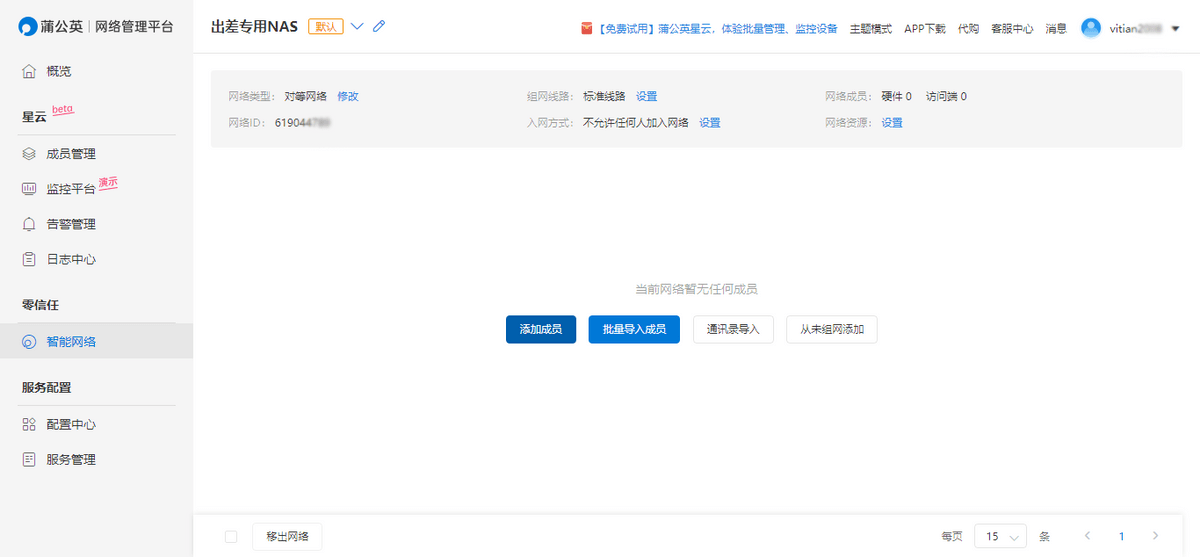The height and width of the screenshot is (557, 1200).
Task: Click the 配置中心 grid icon
Action: (29, 425)
